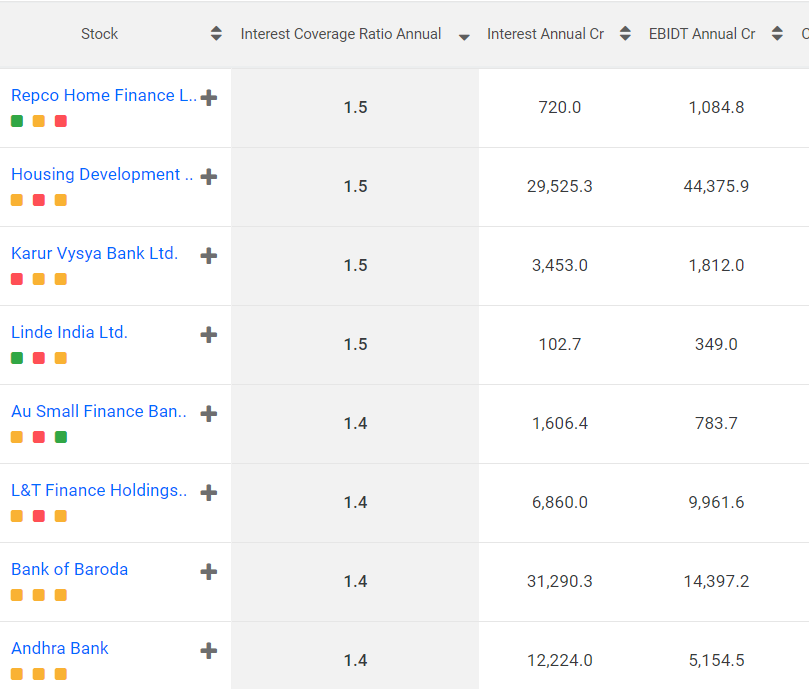Click EBIDT Annual Cr header text

point(702,34)
